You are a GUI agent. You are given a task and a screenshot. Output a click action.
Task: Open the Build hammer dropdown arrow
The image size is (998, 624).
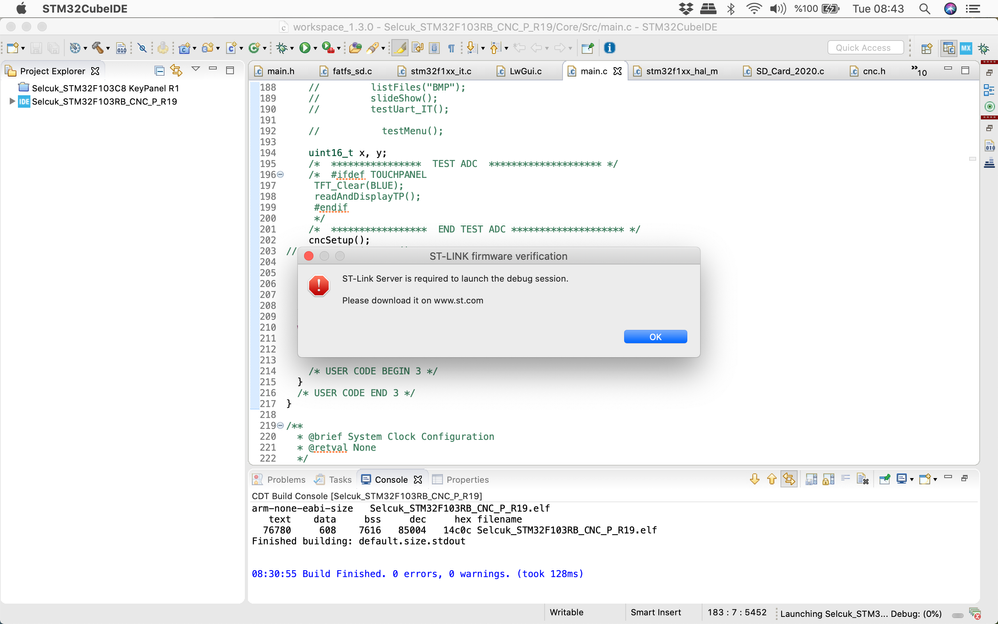(108, 48)
